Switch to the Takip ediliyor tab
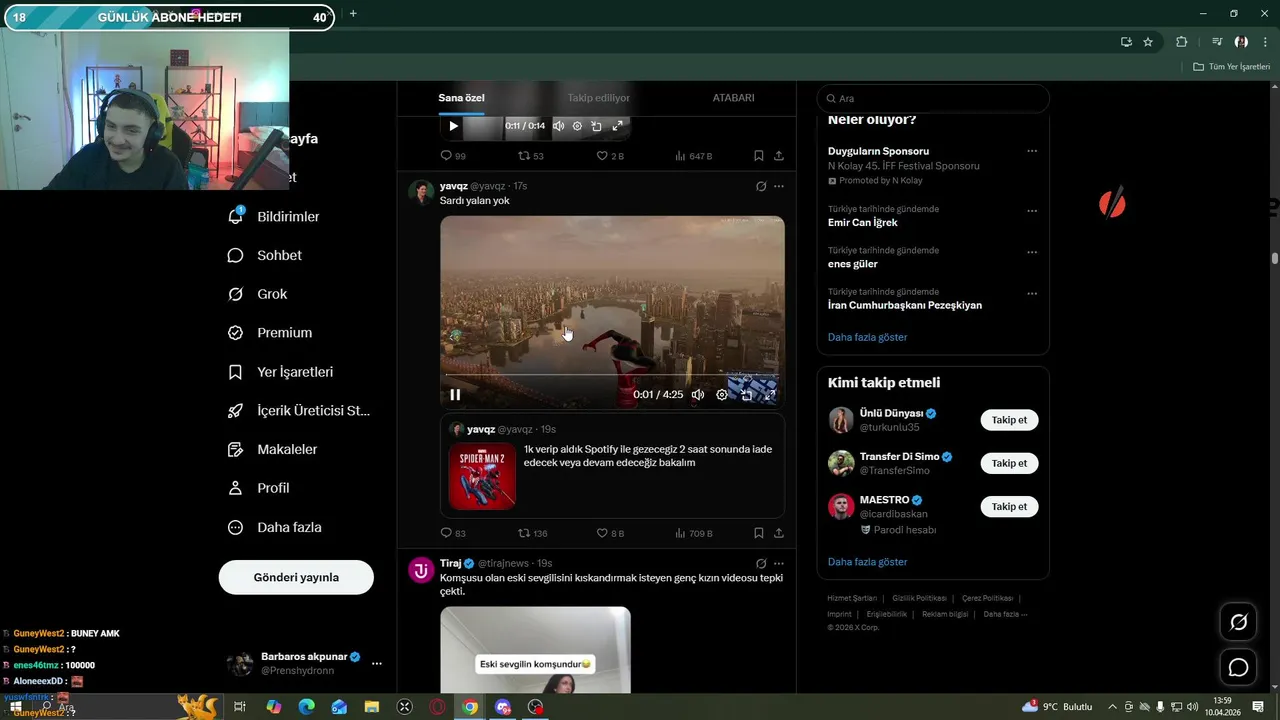Screen dimensions: 1280x720 (598, 98)
